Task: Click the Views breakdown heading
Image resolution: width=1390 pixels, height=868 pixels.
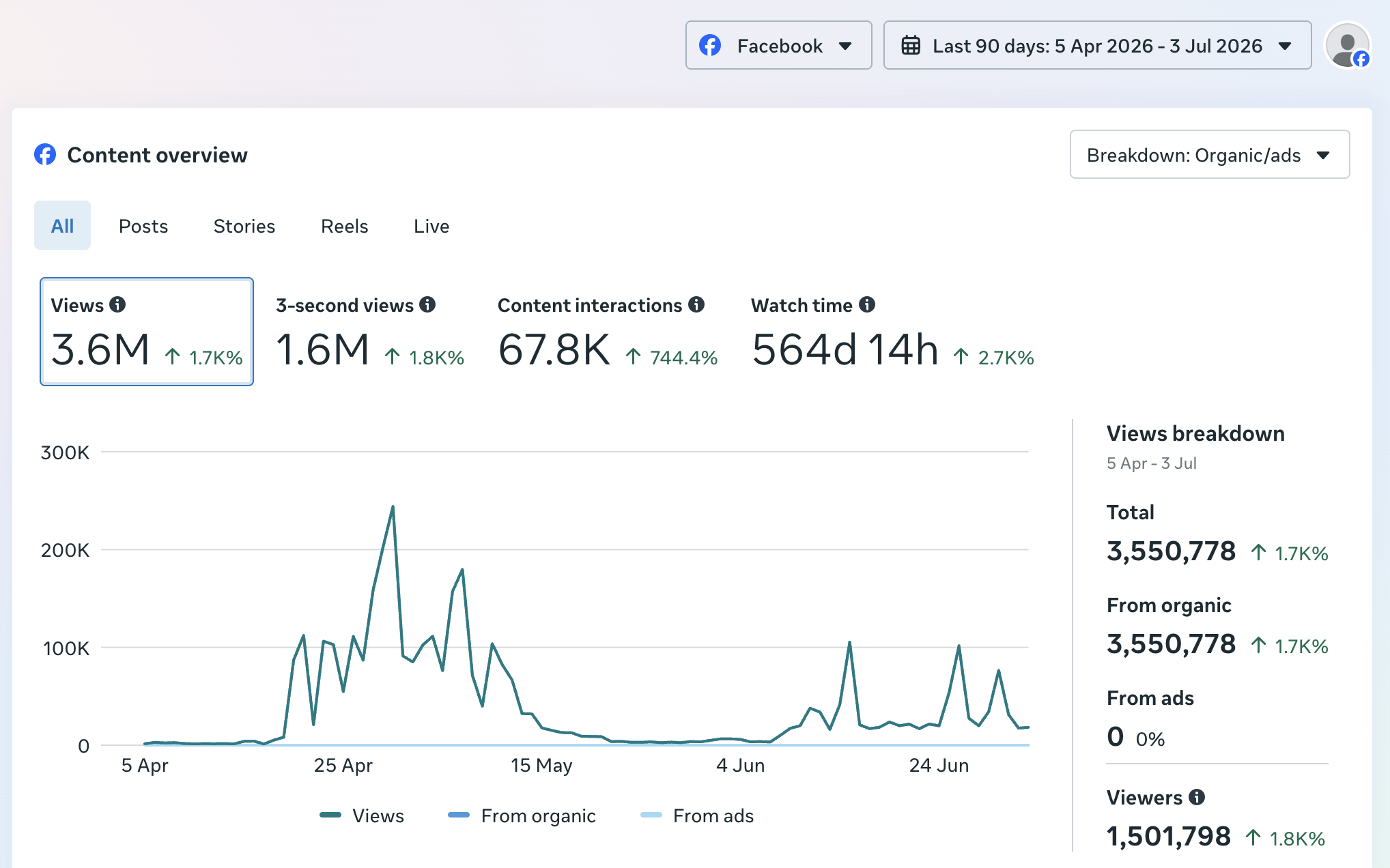Action: [1195, 433]
